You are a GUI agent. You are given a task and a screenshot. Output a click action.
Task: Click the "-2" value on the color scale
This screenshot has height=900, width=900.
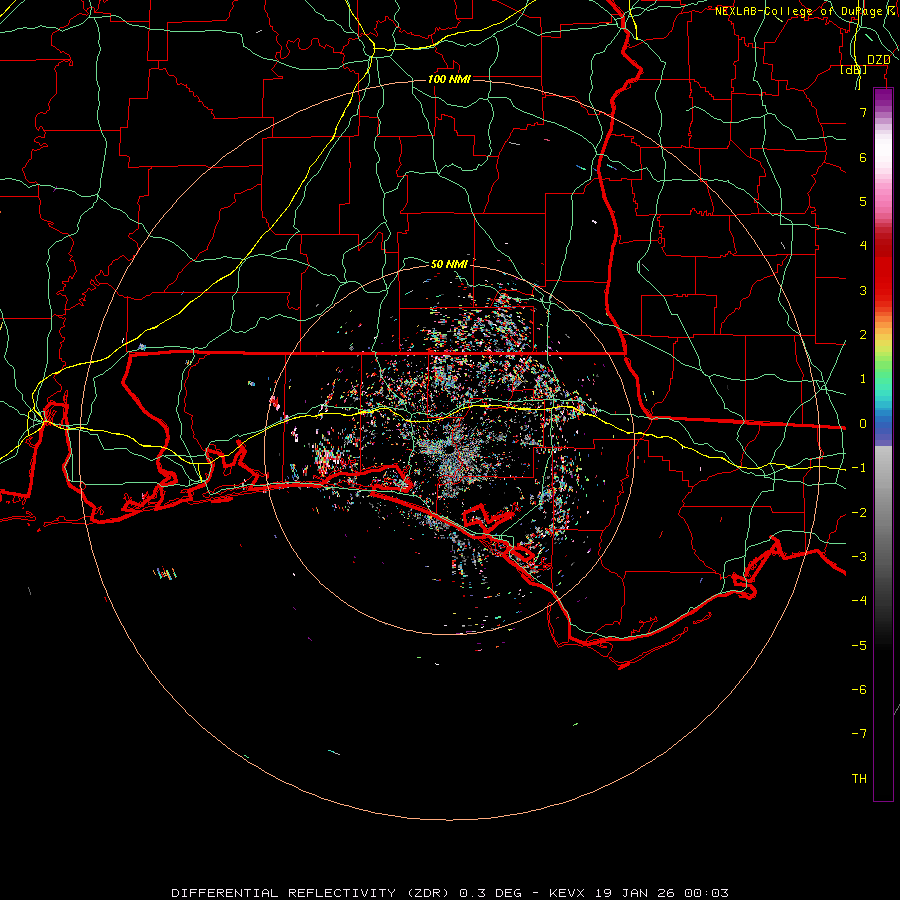click(x=859, y=513)
